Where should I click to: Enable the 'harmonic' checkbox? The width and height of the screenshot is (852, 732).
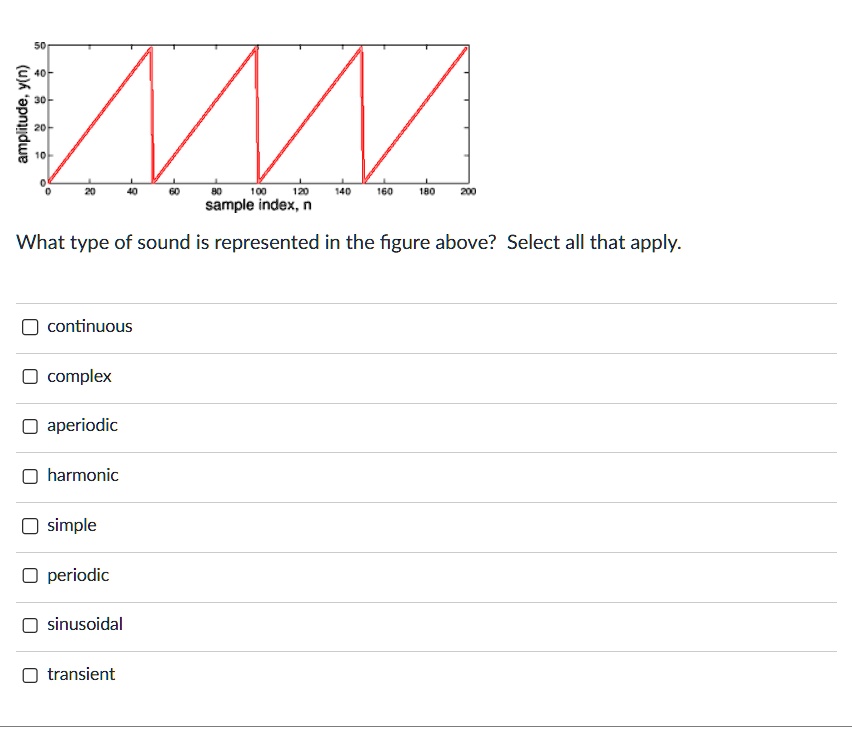click(30, 476)
